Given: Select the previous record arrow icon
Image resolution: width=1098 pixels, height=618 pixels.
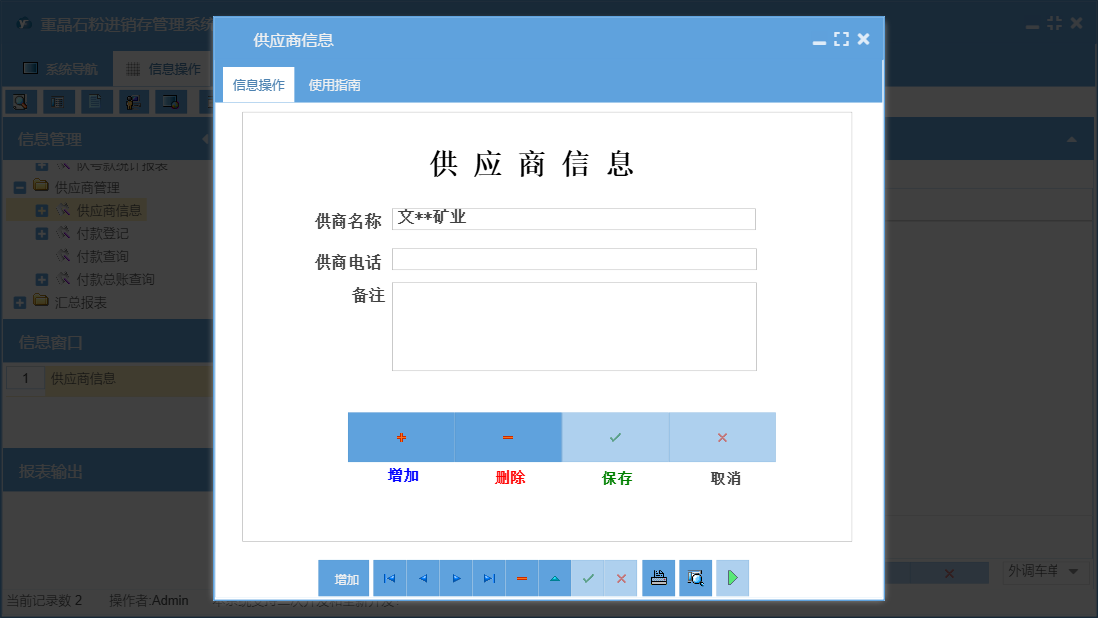Looking at the screenshot, I should pos(422,578).
